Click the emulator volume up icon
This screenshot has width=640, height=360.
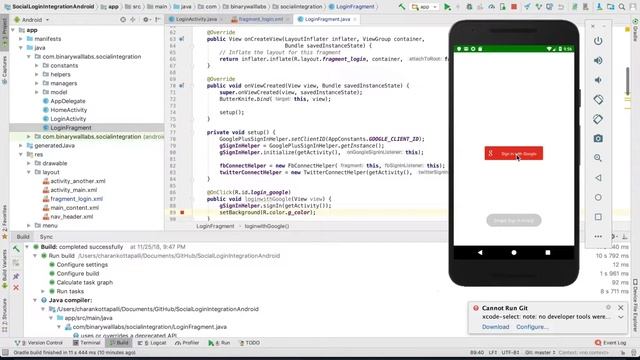(x=598, y=60)
